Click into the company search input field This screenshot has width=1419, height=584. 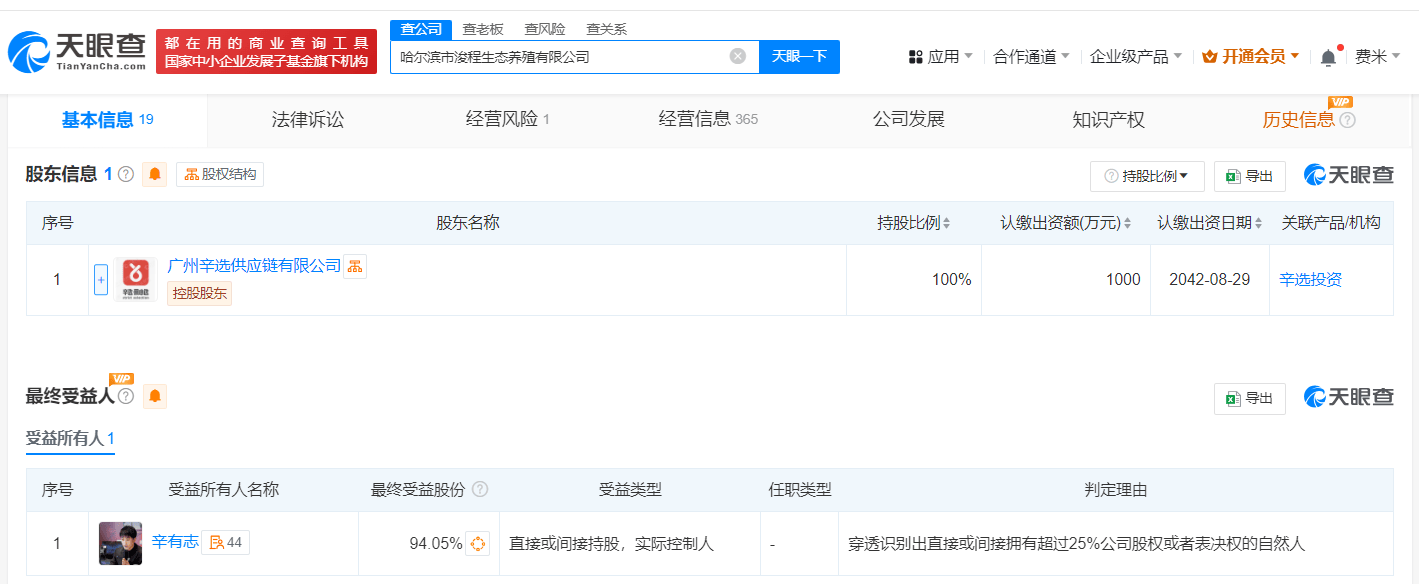click(560, 57)
